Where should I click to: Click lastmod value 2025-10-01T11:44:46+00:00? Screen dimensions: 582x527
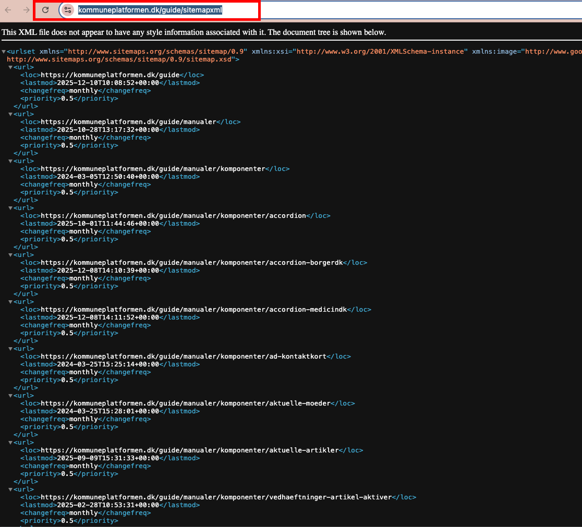click(x=108, y=224)
